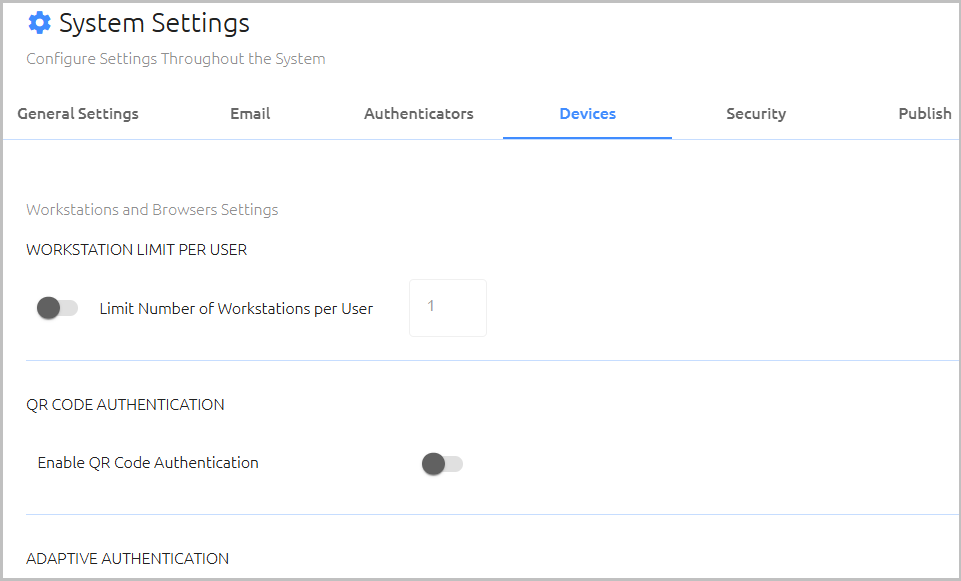Select the Devices tab

coord(587,113)
